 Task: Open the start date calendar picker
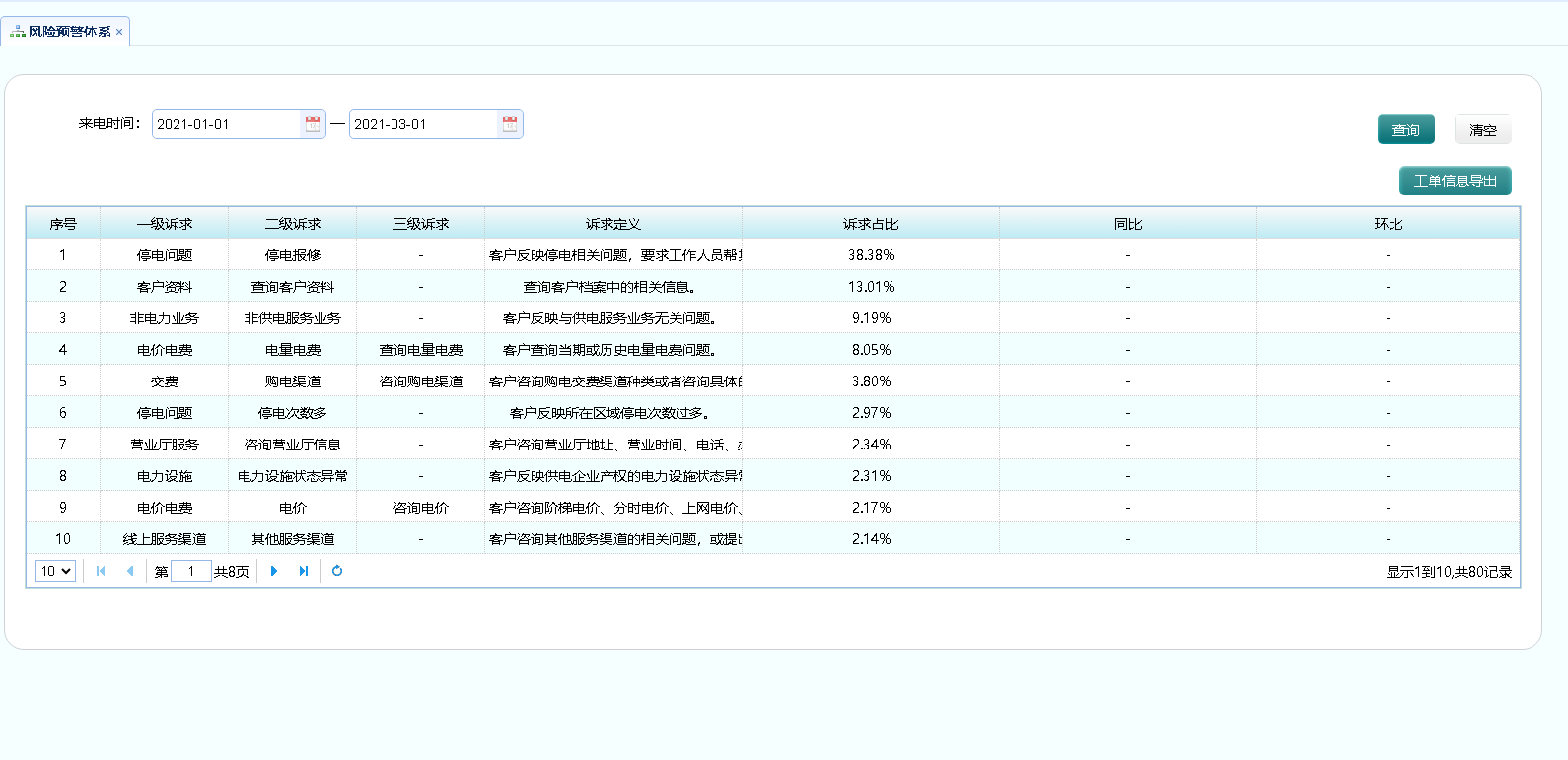(x=313, y=124)
